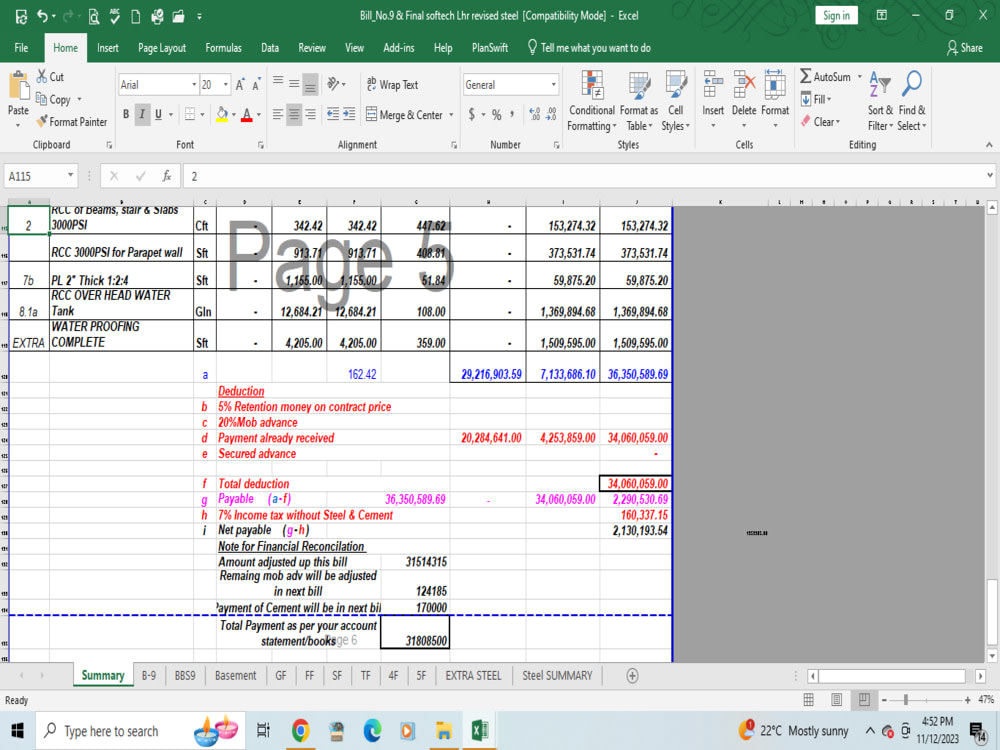Click the Sign in button
The height and width of the screenshot is (750, 1000).
point(836,15)
